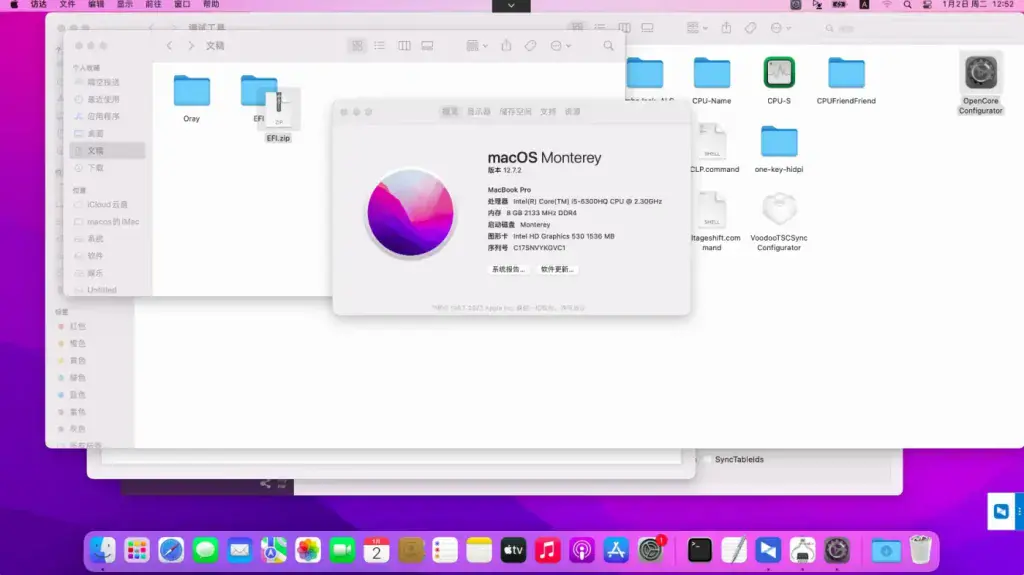Open Safari from the Dock

[x=171, y=550]
